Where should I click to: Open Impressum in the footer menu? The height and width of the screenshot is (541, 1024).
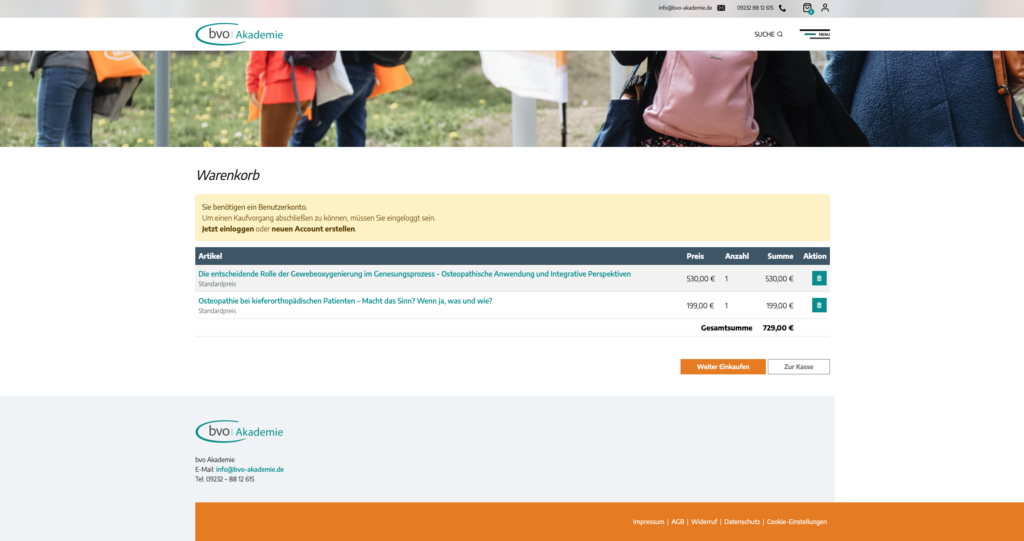tap(648, 521)
